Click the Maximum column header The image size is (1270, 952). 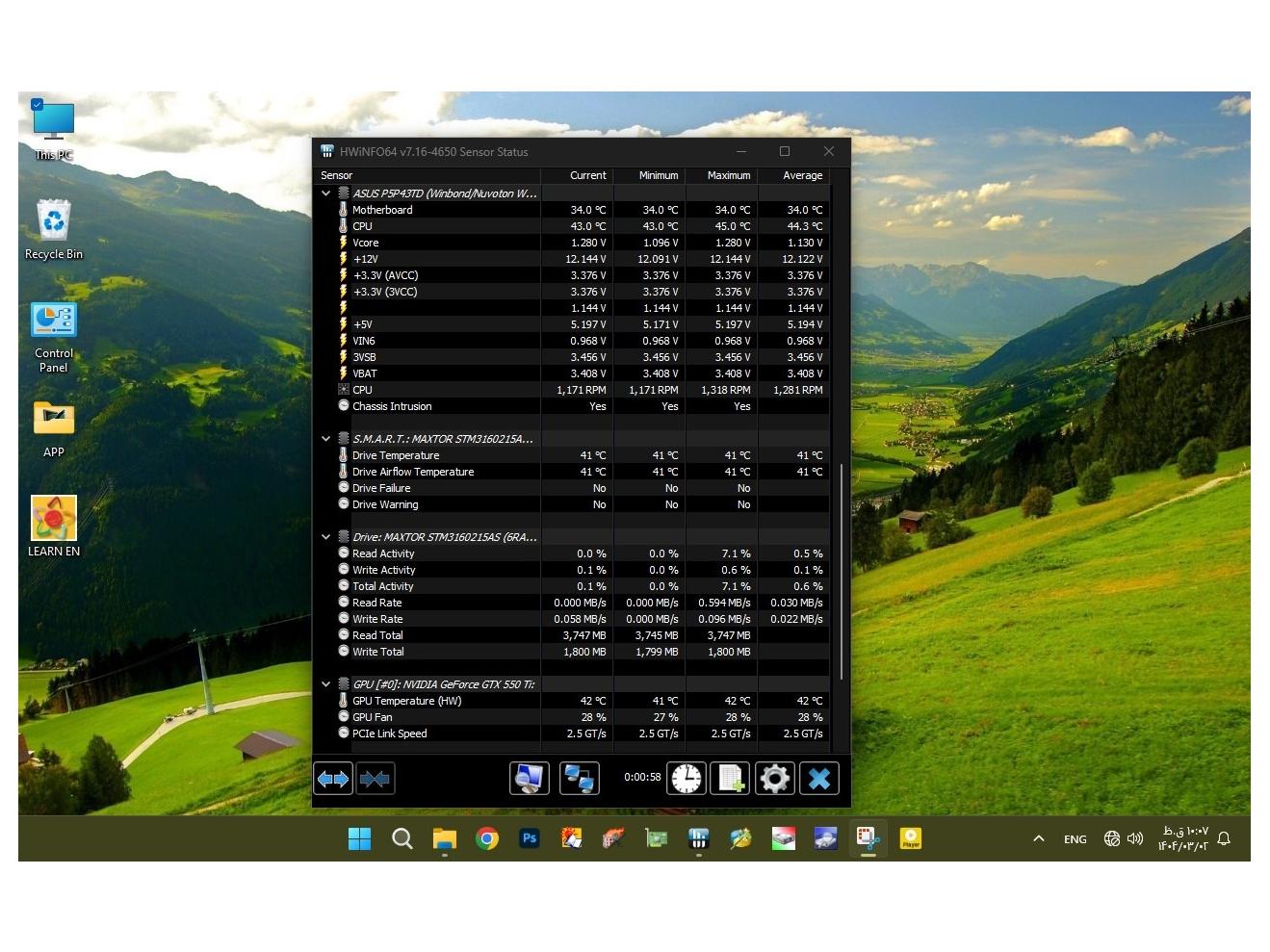pos(728,175)
